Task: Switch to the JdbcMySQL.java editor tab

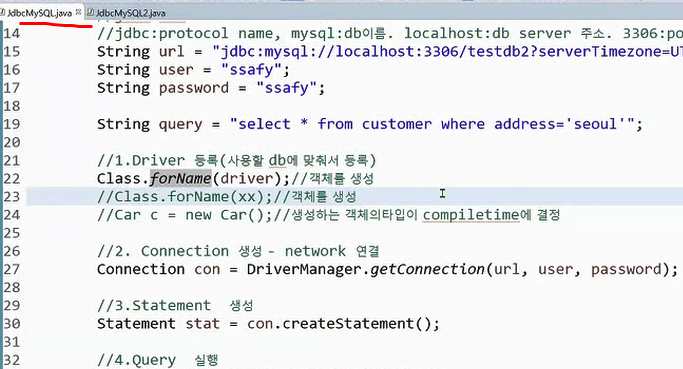Action: [x=39, y=13]
